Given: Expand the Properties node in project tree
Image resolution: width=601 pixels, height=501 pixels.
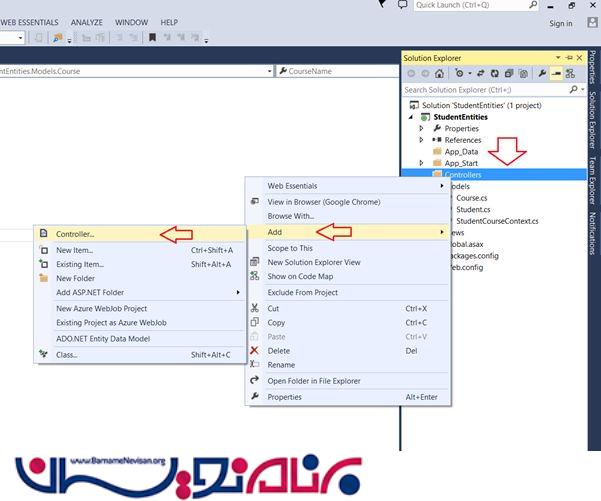Looking at the screenshot, I should [x=421, y=129].
